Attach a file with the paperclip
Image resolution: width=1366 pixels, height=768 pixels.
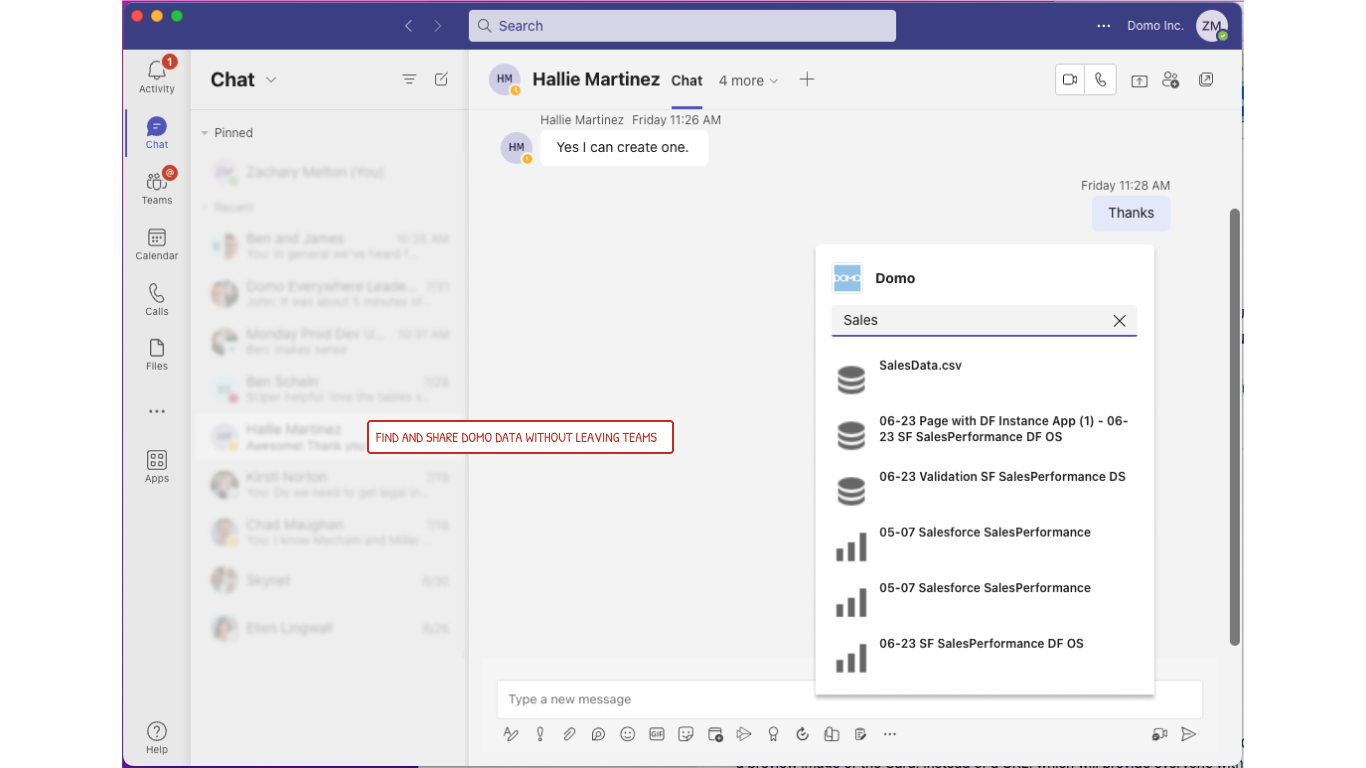click(x=569, y=734)
